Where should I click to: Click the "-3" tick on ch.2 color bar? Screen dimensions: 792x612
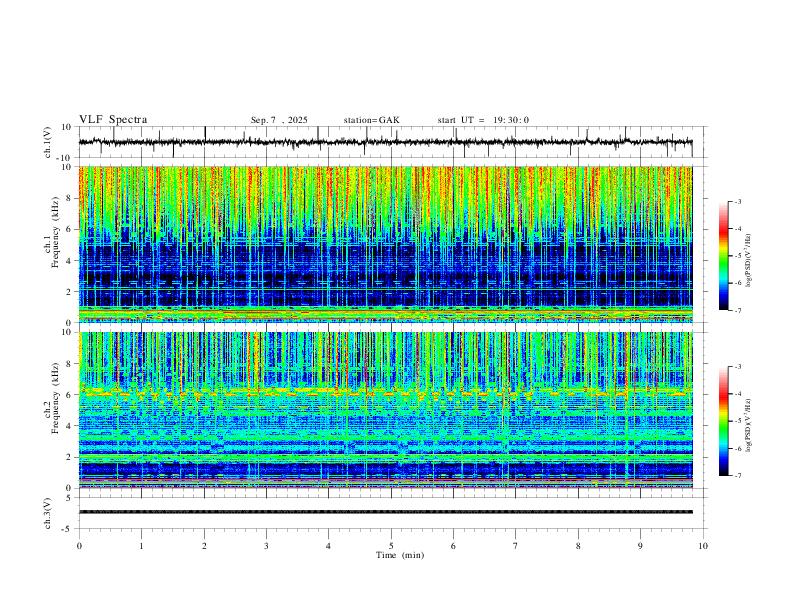click(x=737, y=367)
